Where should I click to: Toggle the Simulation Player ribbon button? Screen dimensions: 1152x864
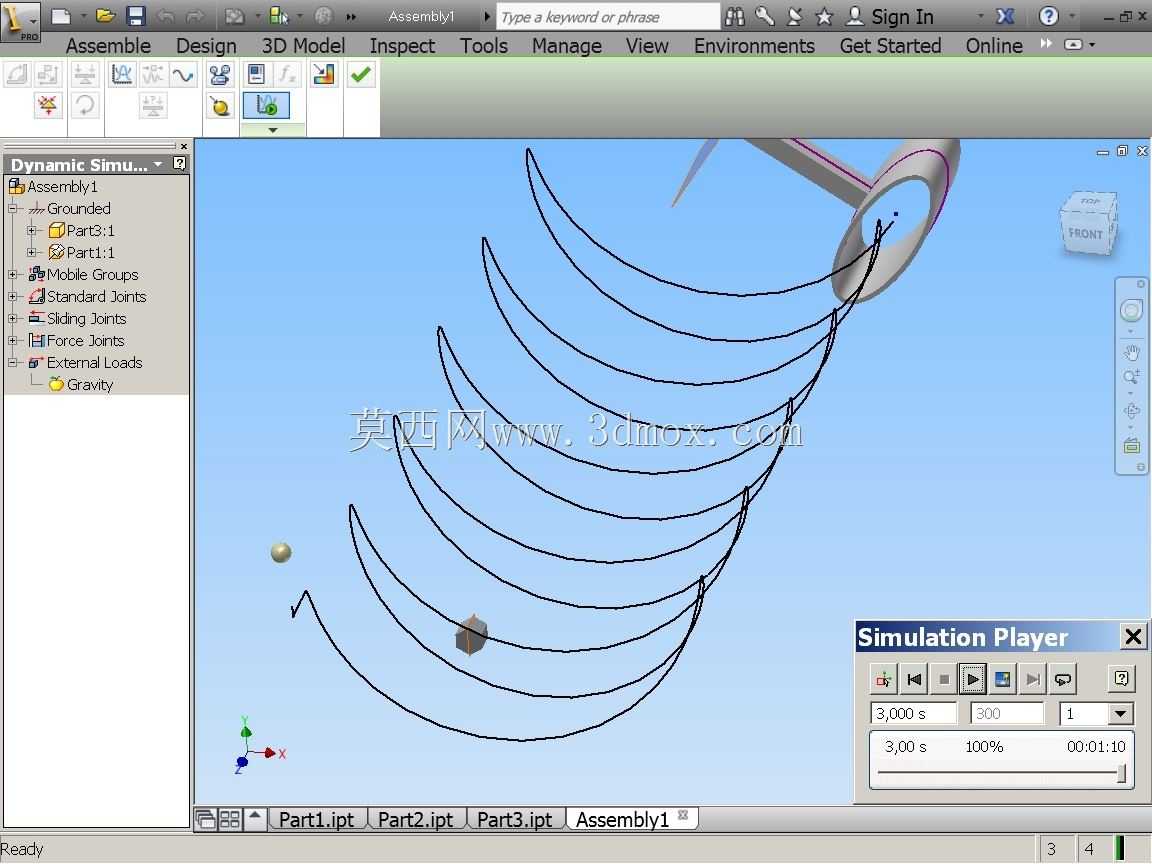[266, 105]
